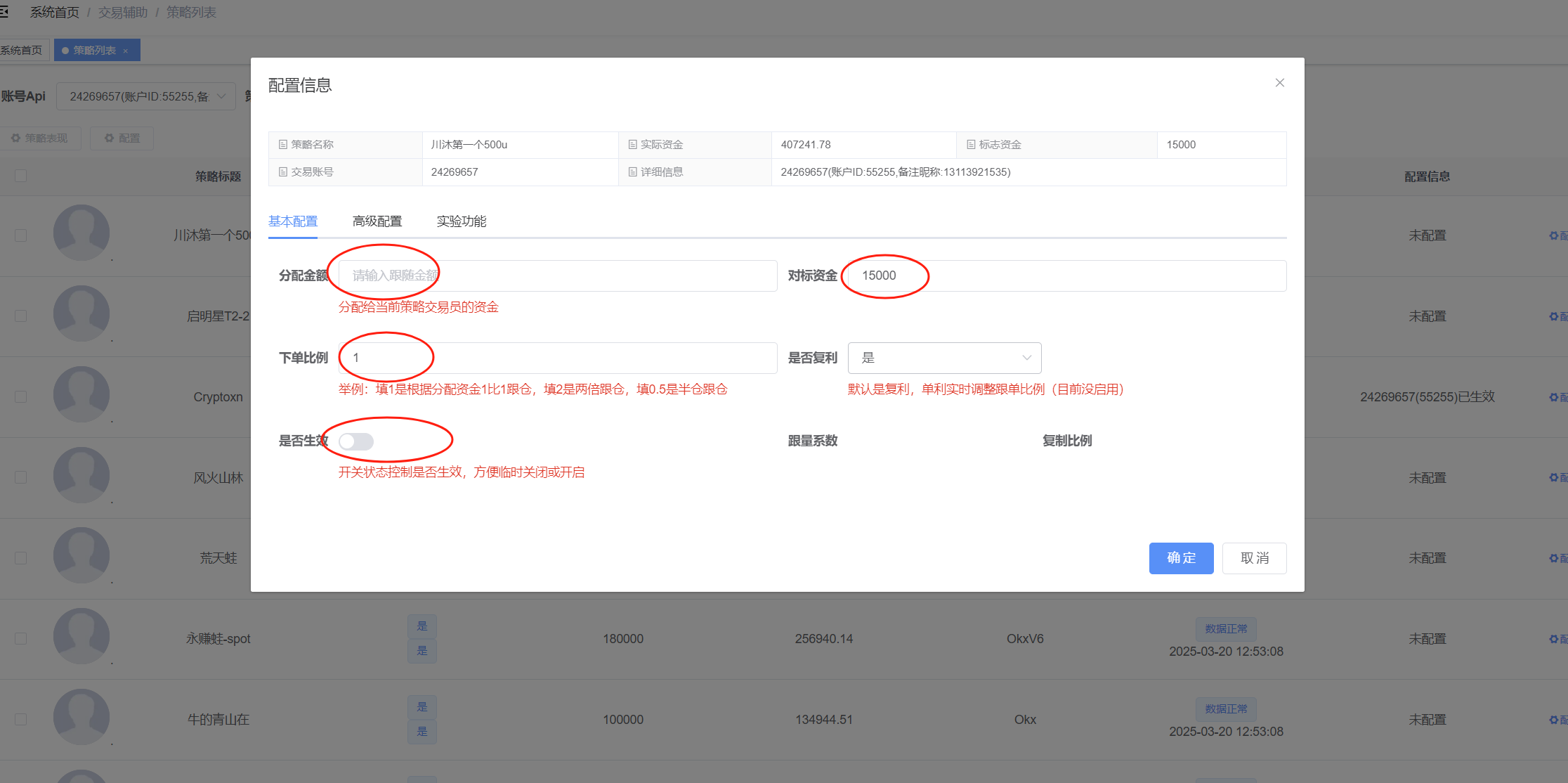The height and width of the screenshot is (783, 1568).
Task: Click the gear icon on the 配置 button
Action: [110, 138]
